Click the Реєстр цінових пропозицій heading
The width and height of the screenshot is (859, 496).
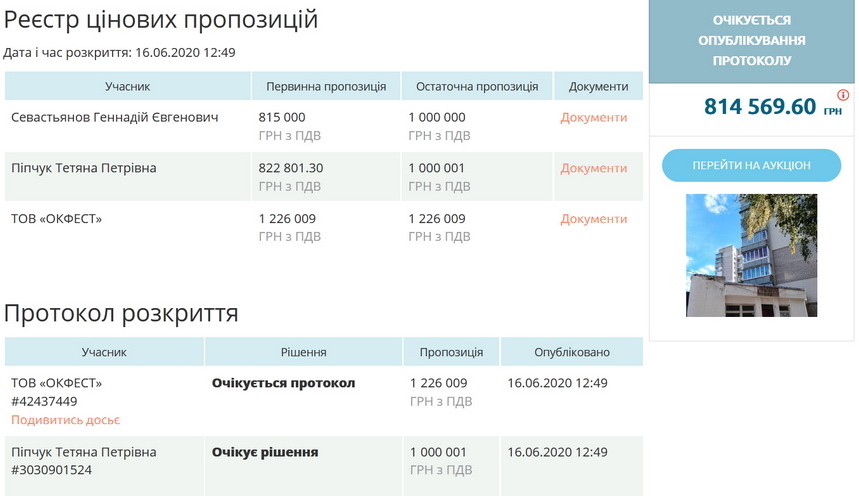click(x=161, y=18)
